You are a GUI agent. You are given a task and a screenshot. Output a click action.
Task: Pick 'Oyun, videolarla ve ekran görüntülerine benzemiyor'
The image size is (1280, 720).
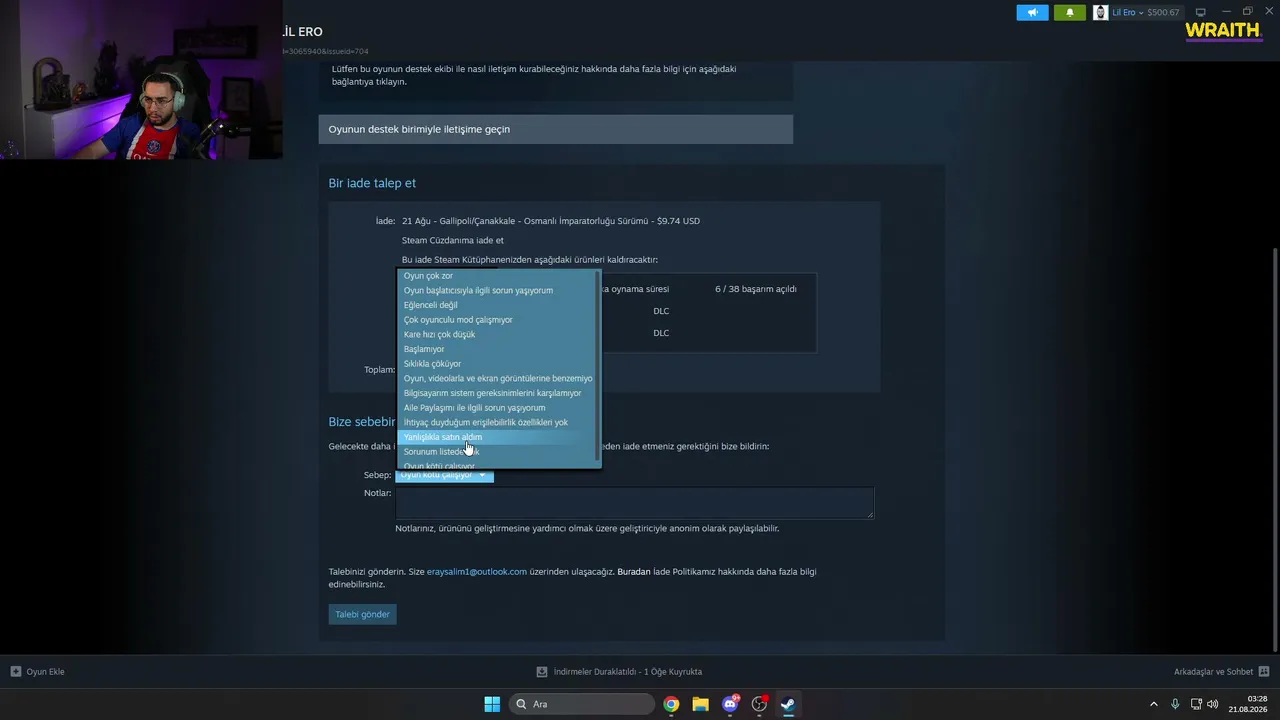pos(498,378)
